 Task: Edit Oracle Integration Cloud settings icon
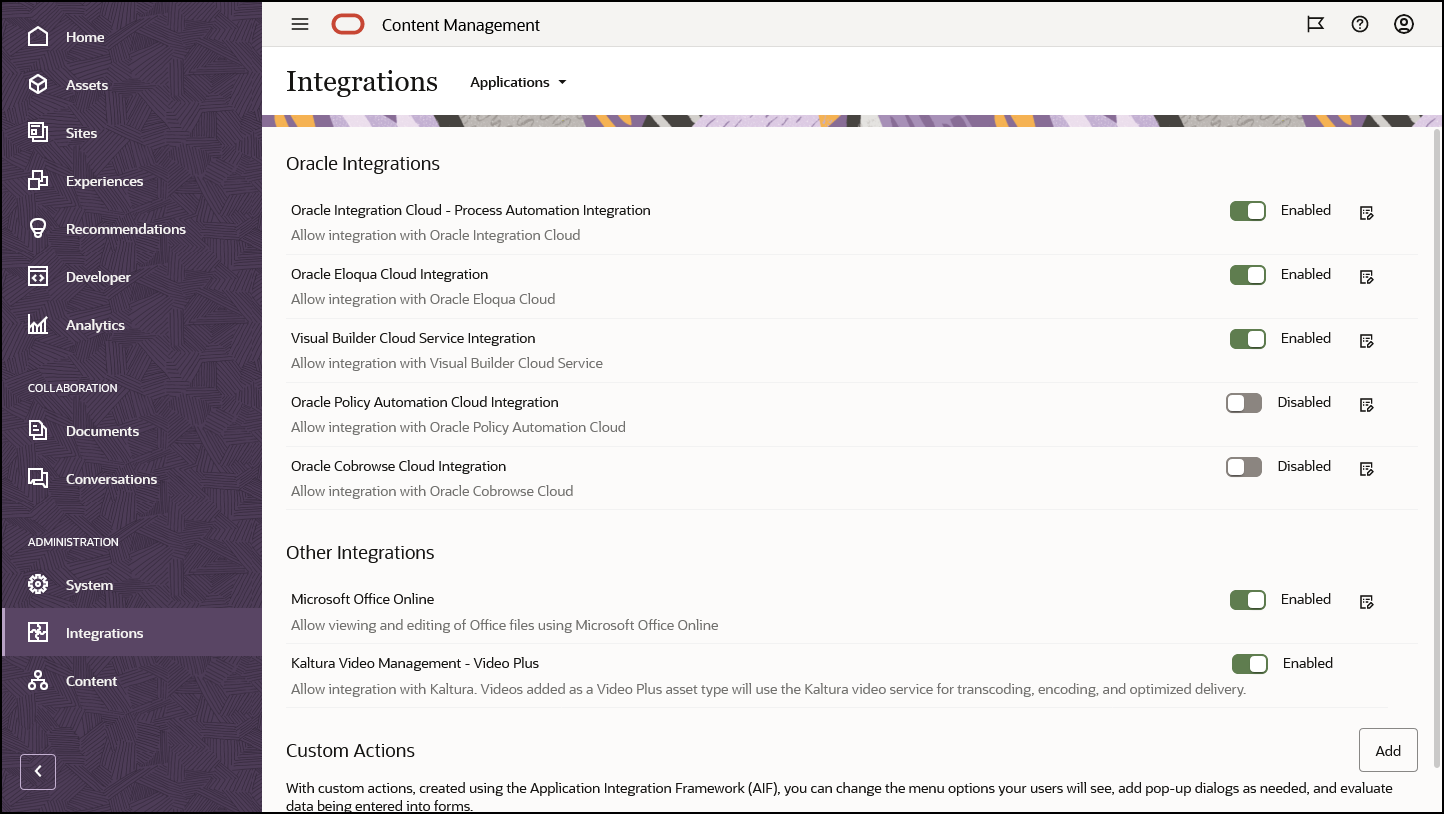pyautogui.click(x=1367, y=213)
